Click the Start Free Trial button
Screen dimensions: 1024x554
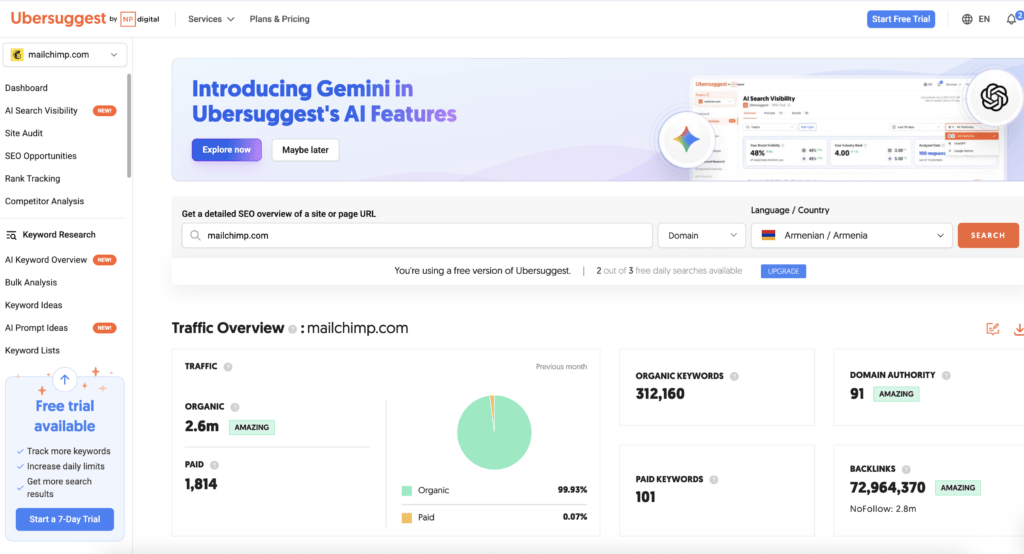point(901,19)
